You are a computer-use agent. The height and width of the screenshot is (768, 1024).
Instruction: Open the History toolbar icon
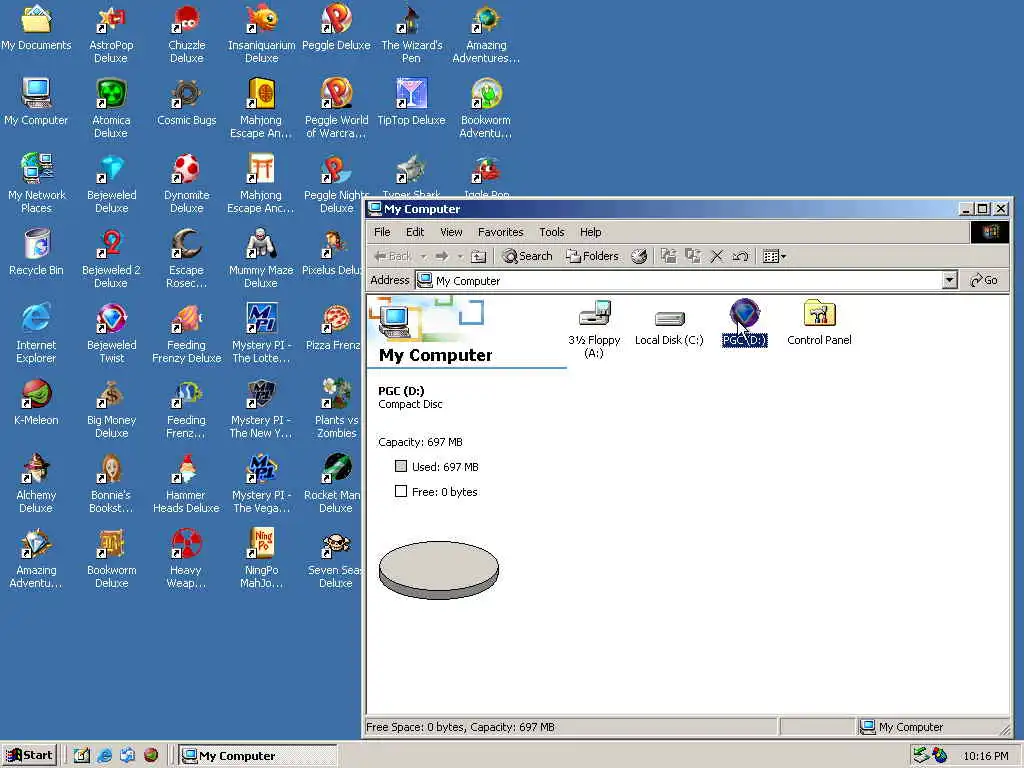click(x=639, y=256)
